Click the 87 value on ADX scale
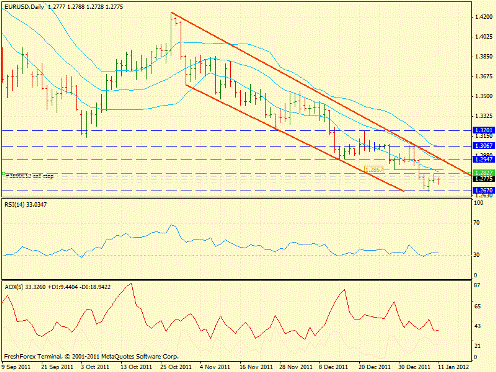The width and height of the screenshot is (496, 372). tap(477, 285)
